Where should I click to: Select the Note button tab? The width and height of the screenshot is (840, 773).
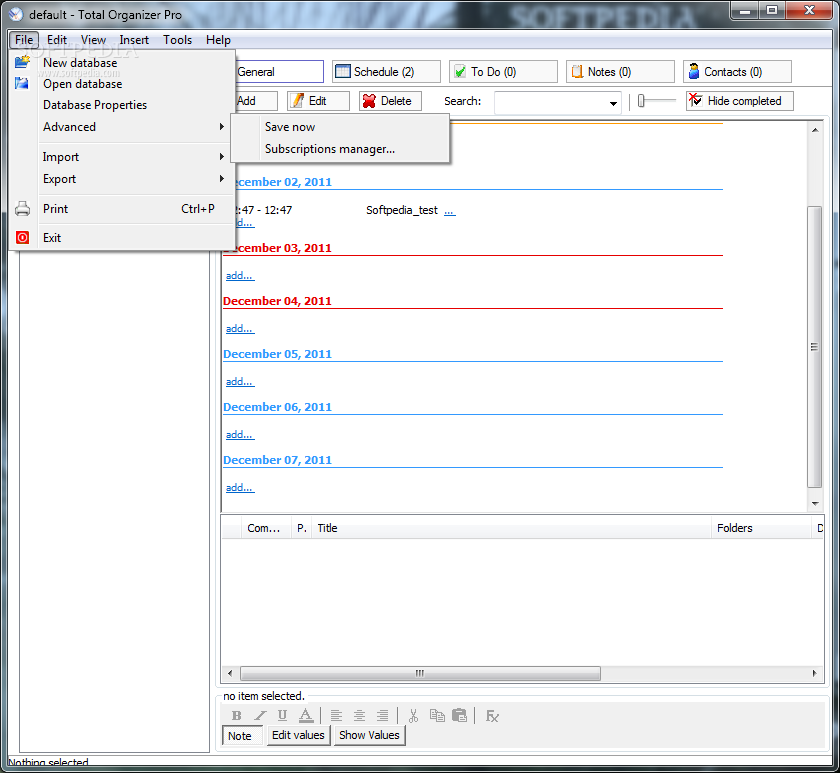(242, 736)
